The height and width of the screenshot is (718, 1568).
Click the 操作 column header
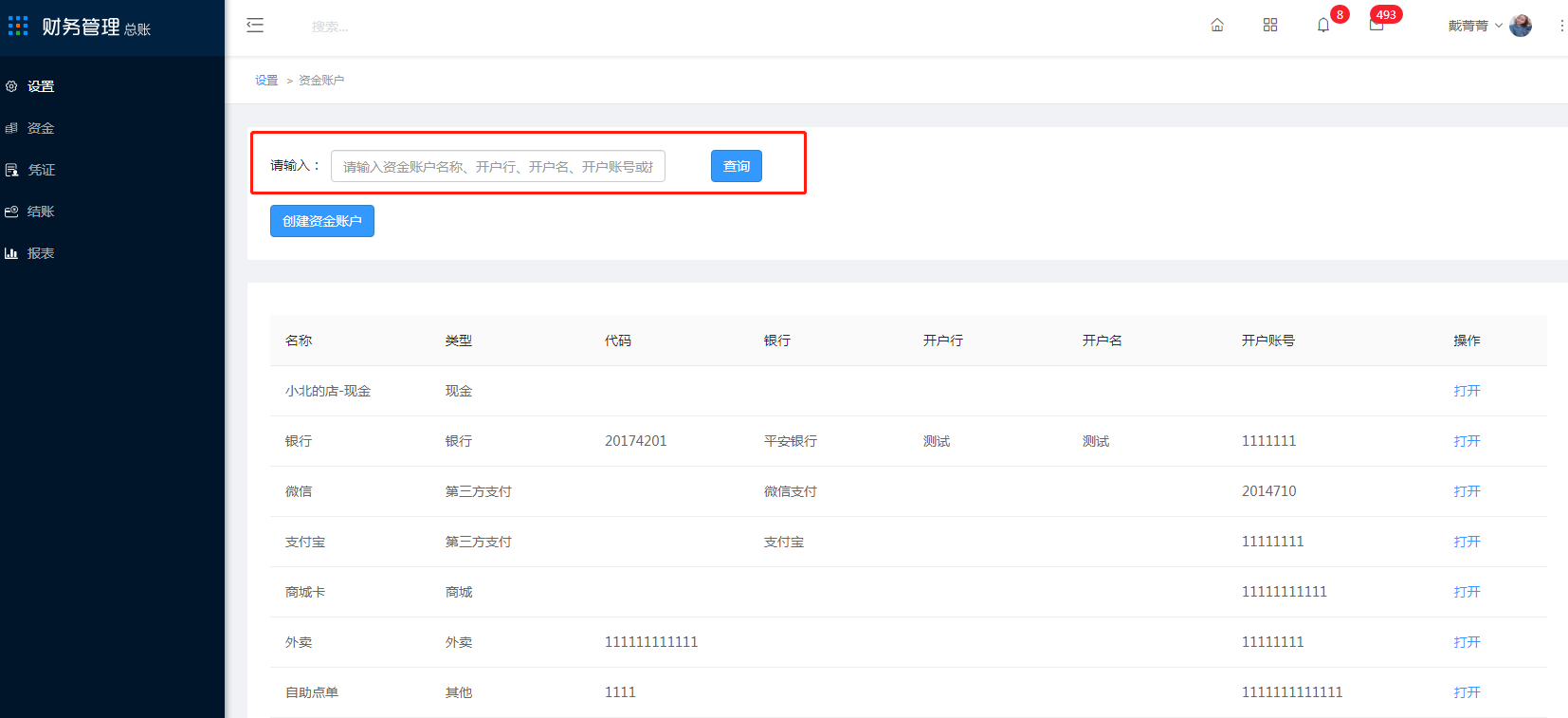(1467, 341)
